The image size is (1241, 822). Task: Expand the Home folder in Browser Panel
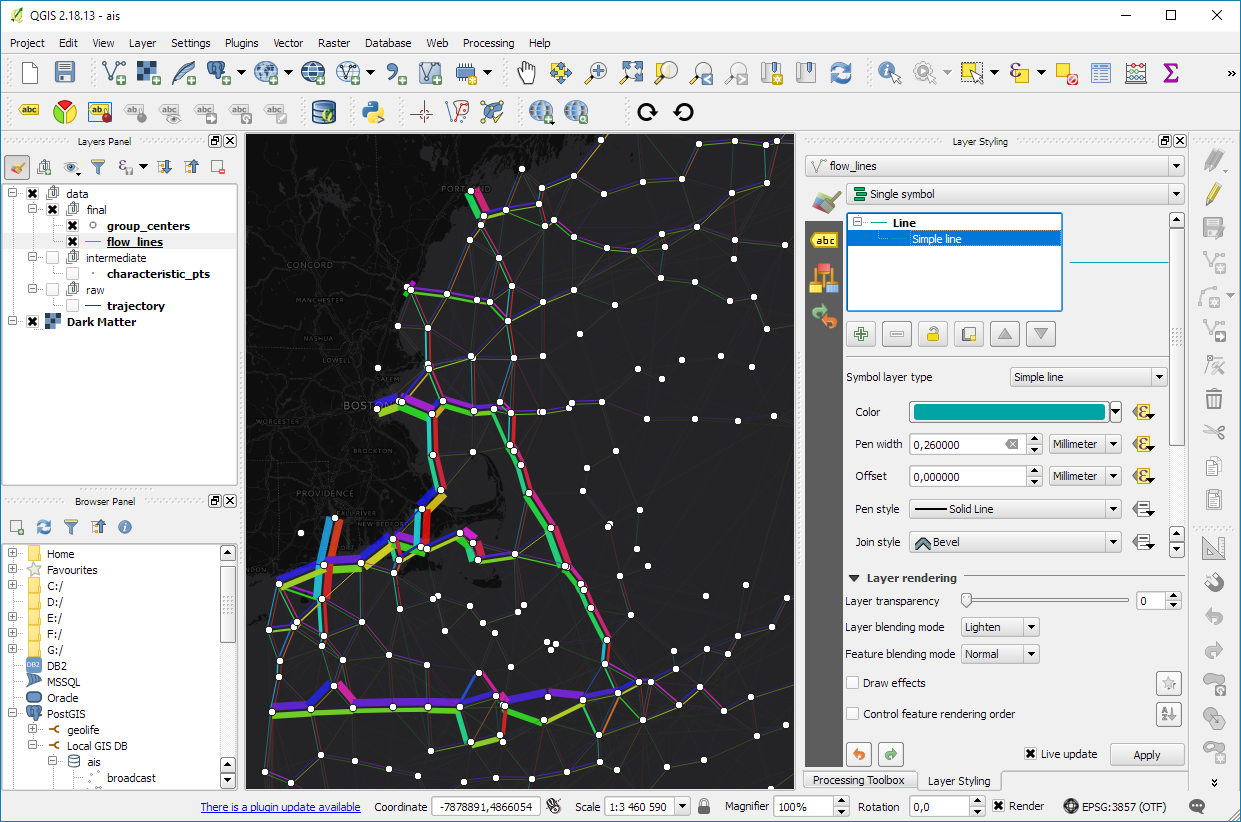coord(13,554)
